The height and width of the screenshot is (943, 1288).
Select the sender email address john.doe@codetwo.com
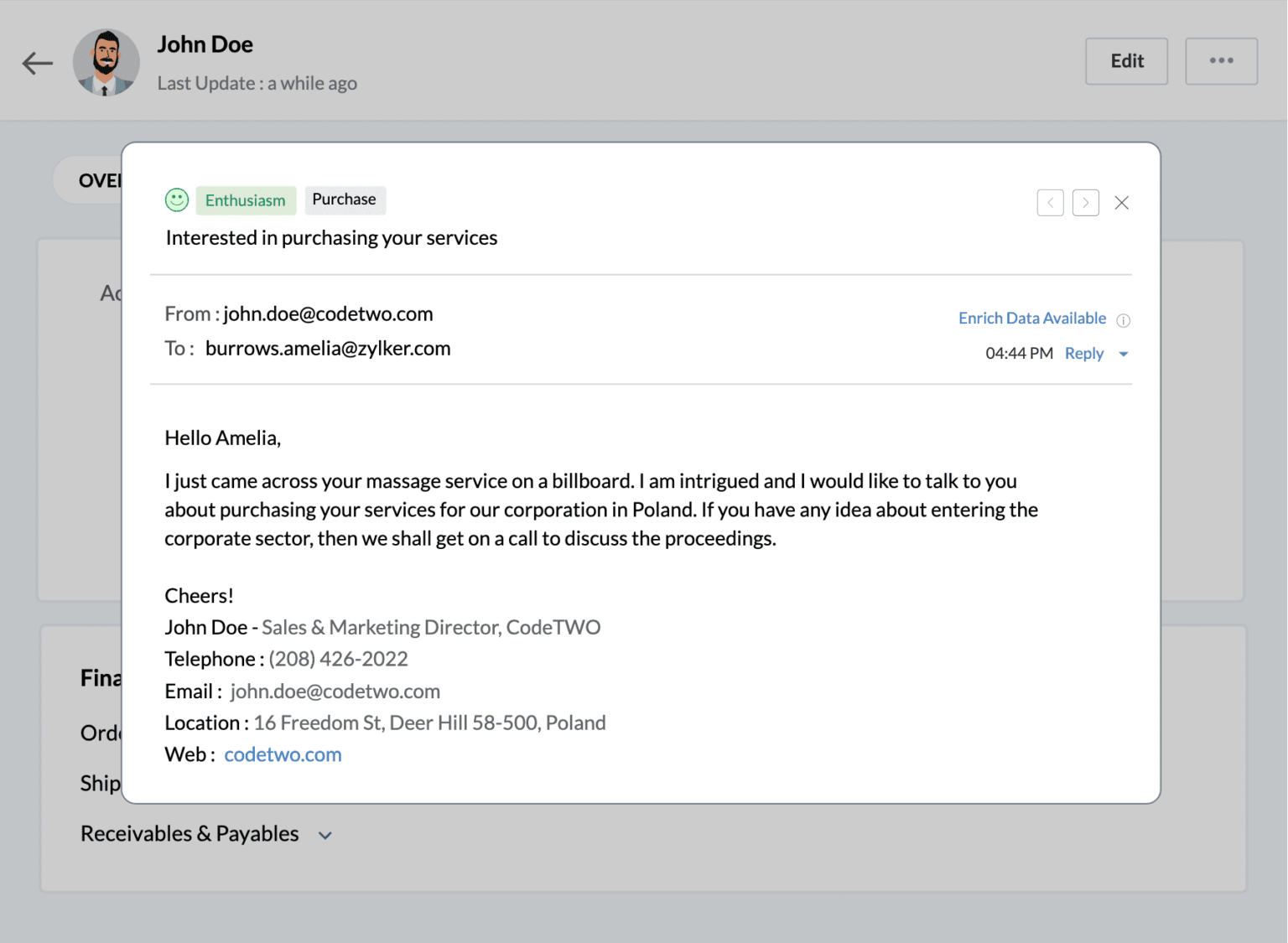[328, 313]
